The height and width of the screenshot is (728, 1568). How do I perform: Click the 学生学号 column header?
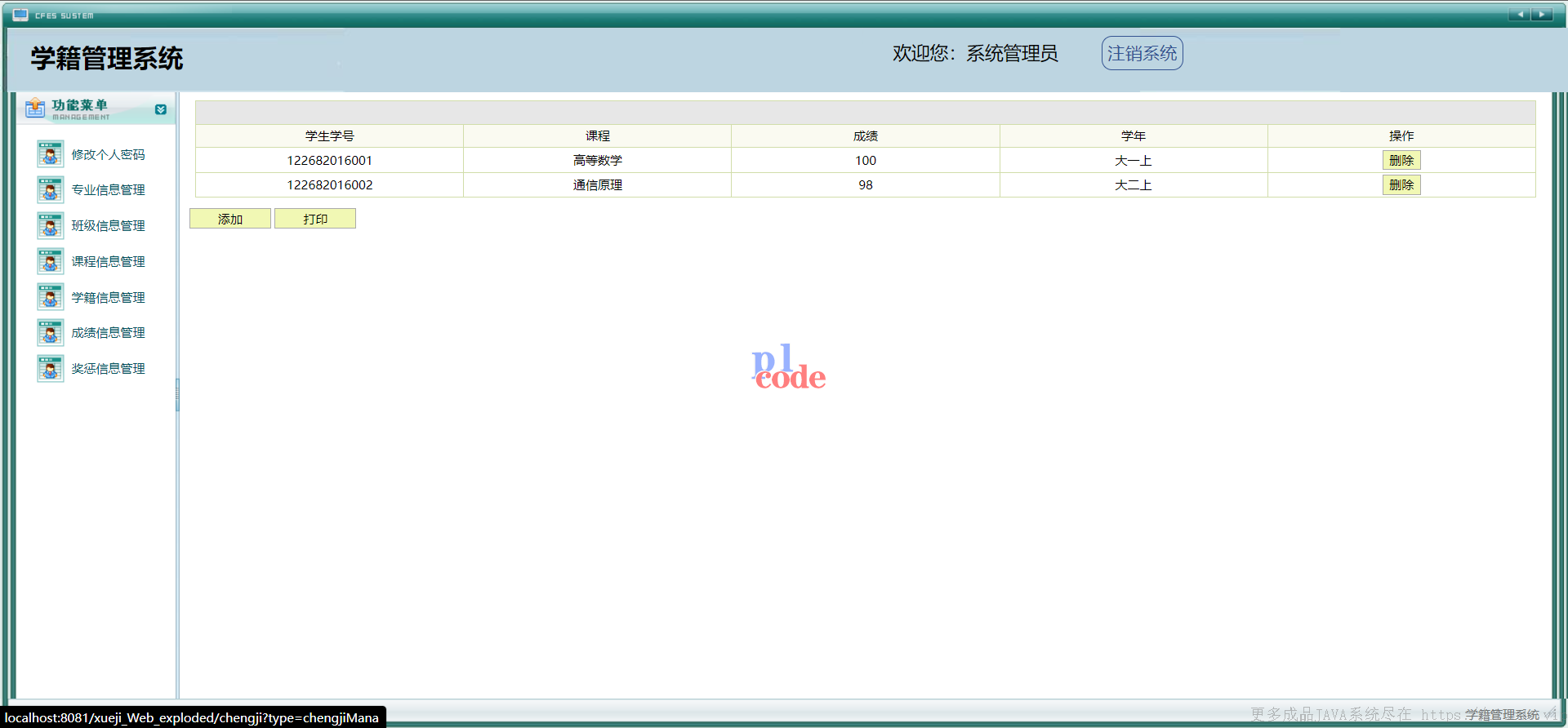330,136
